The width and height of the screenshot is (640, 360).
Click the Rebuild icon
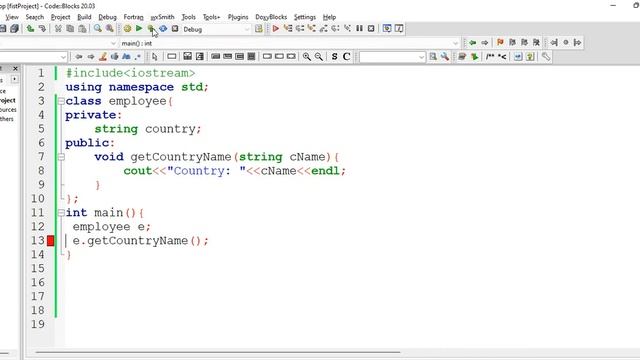tap(163, 29)
